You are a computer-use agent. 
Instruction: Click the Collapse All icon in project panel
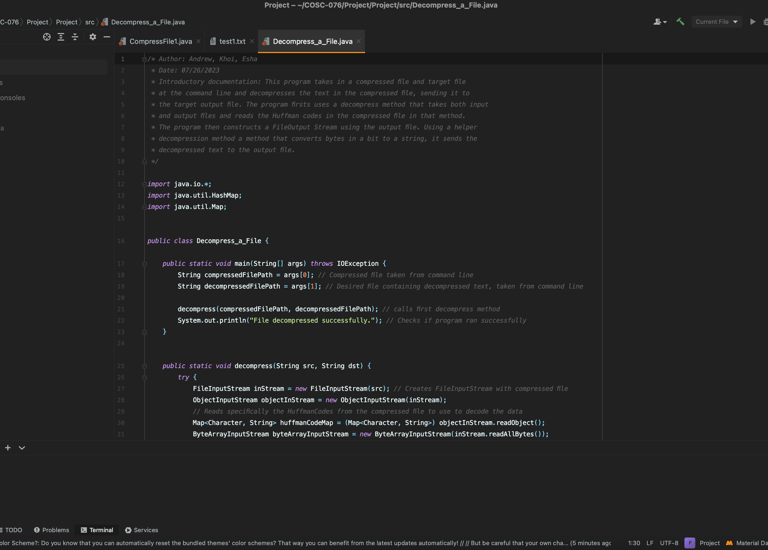pos(75,37)
